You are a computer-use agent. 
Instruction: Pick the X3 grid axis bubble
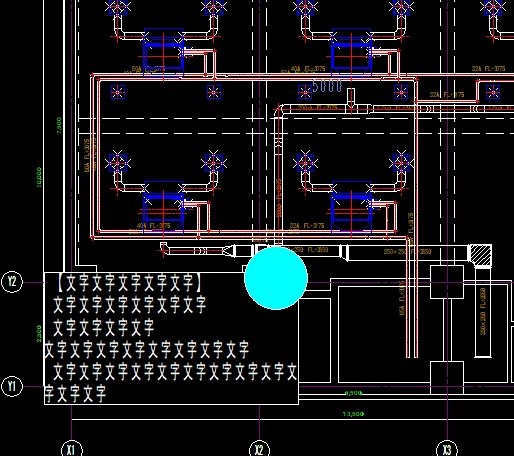447,449
